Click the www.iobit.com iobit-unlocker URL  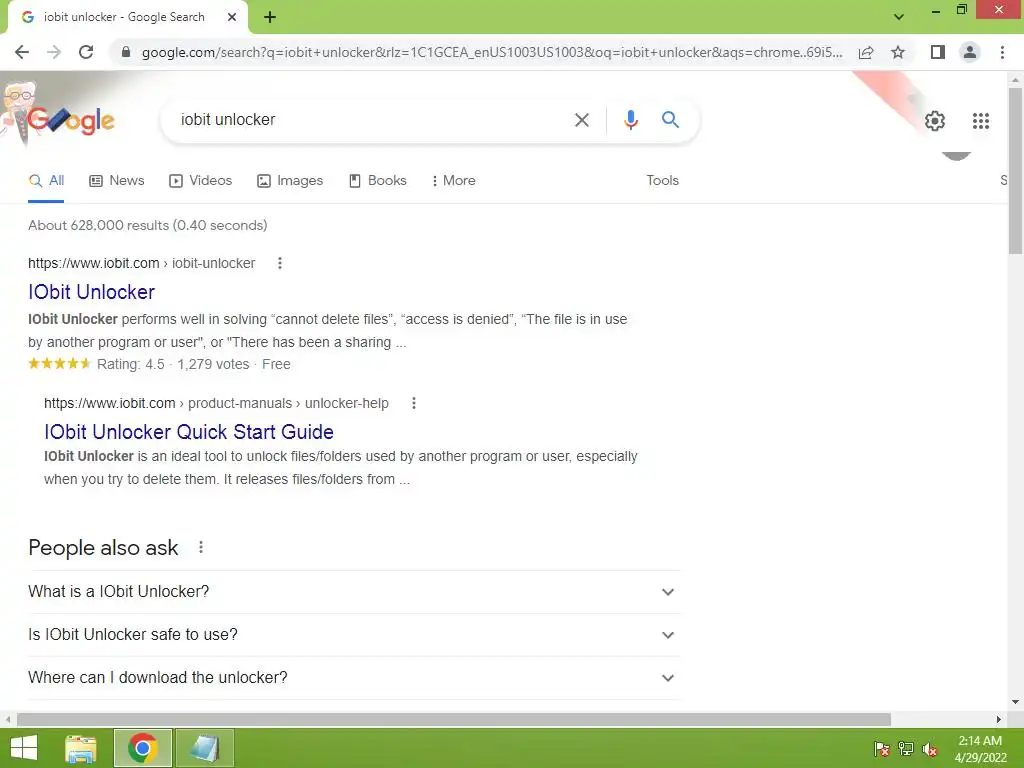click(142, 263)
